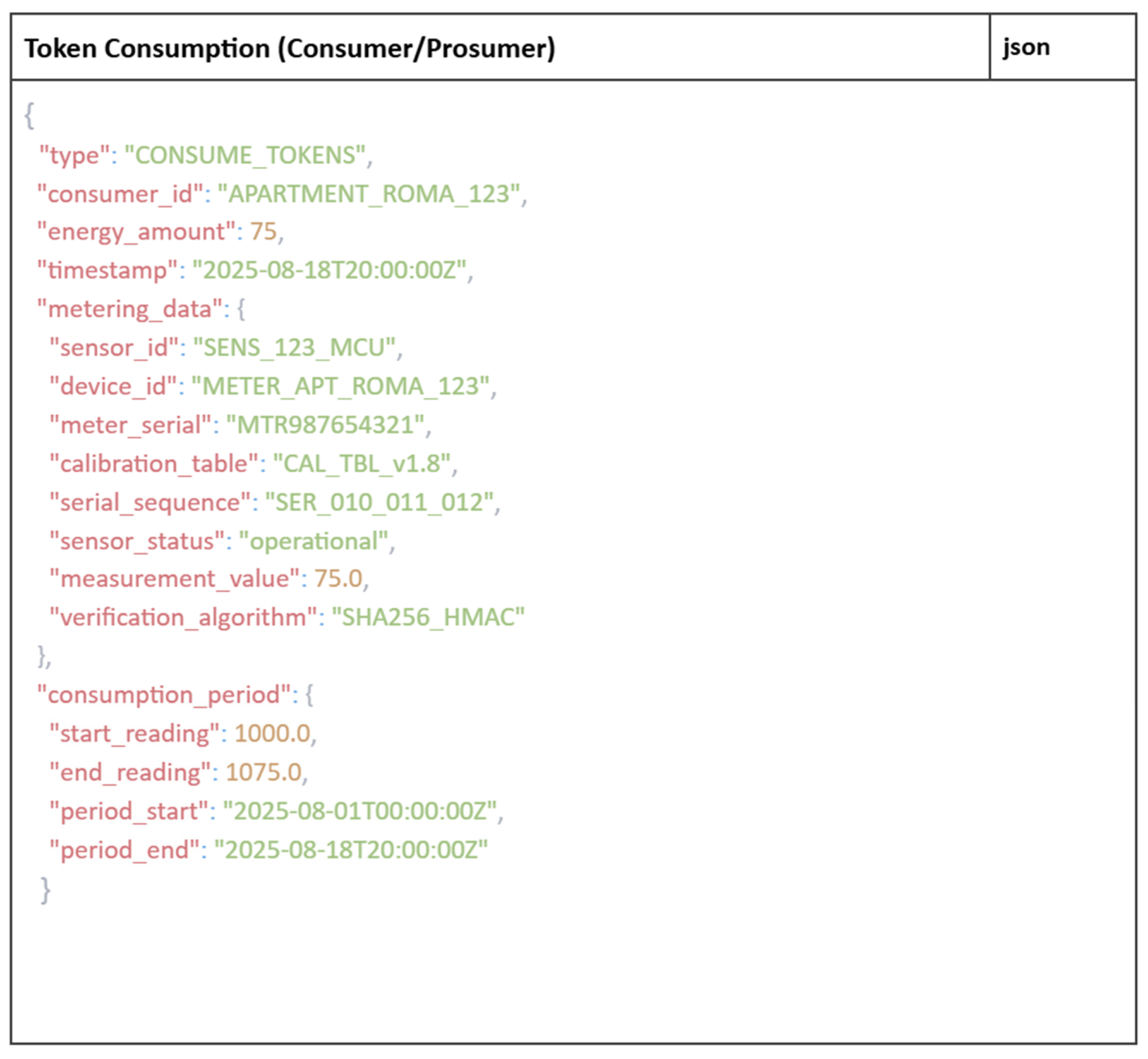Click the "SHA256_HMAC" algorithm value
Image resolution: width=1148 pixels, height=1059 pixels.
tap(428, 618)
